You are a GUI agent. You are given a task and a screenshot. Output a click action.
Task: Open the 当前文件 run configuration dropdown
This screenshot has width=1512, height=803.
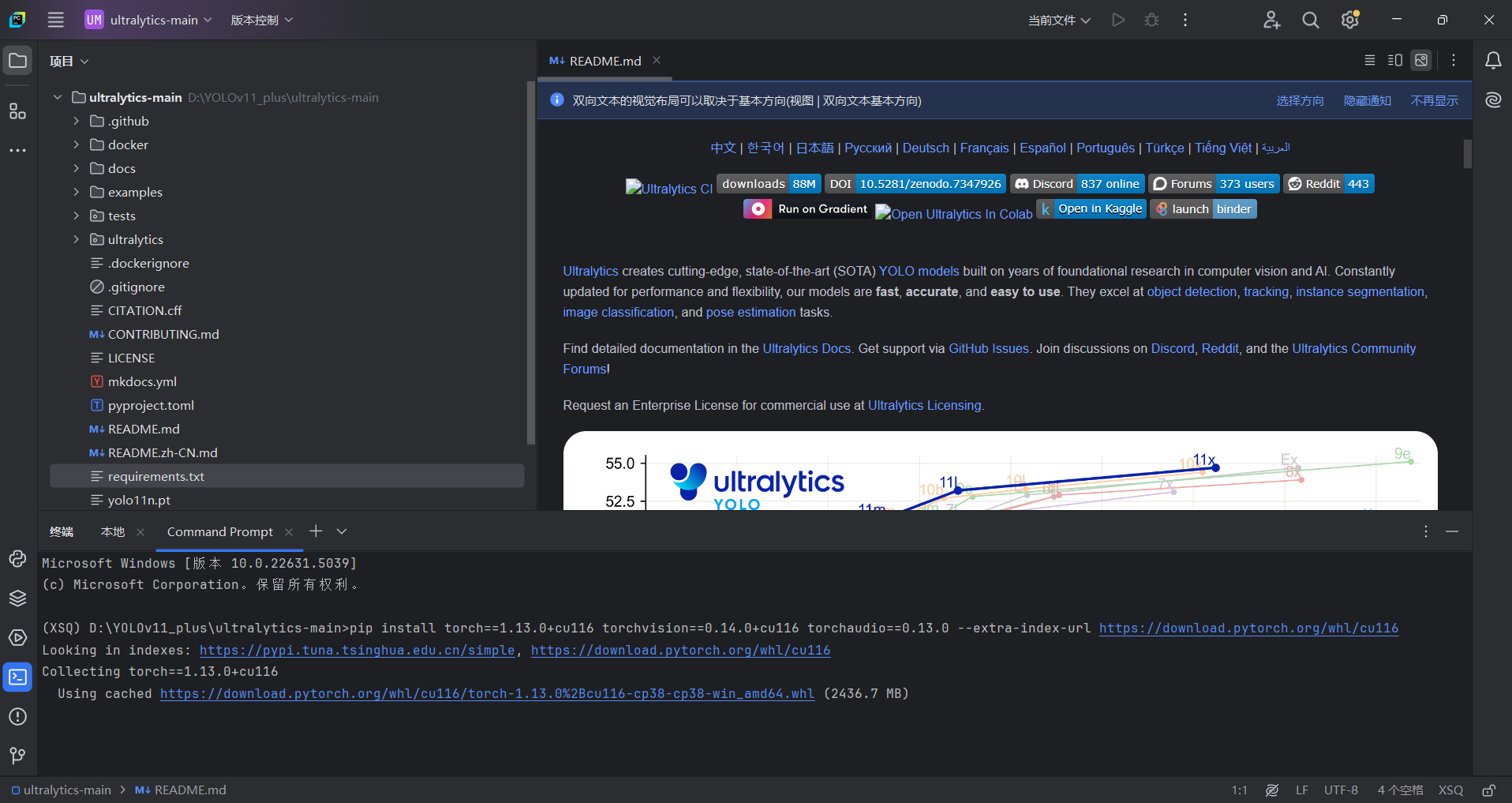[1059, 20]
